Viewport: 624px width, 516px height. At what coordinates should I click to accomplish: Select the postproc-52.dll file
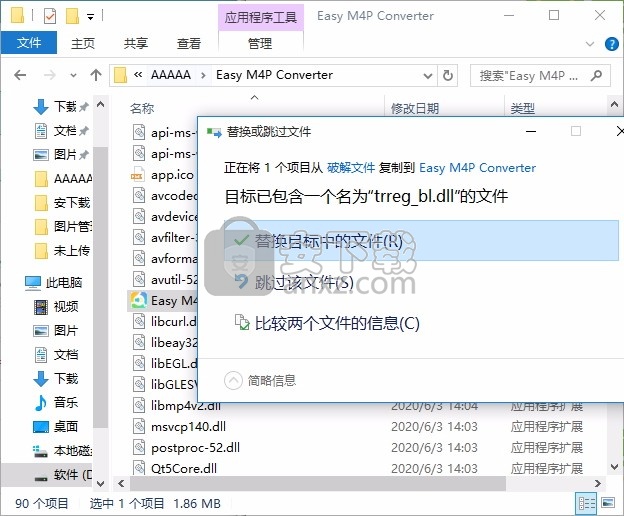pyautogui.click(x=195, y=448)
